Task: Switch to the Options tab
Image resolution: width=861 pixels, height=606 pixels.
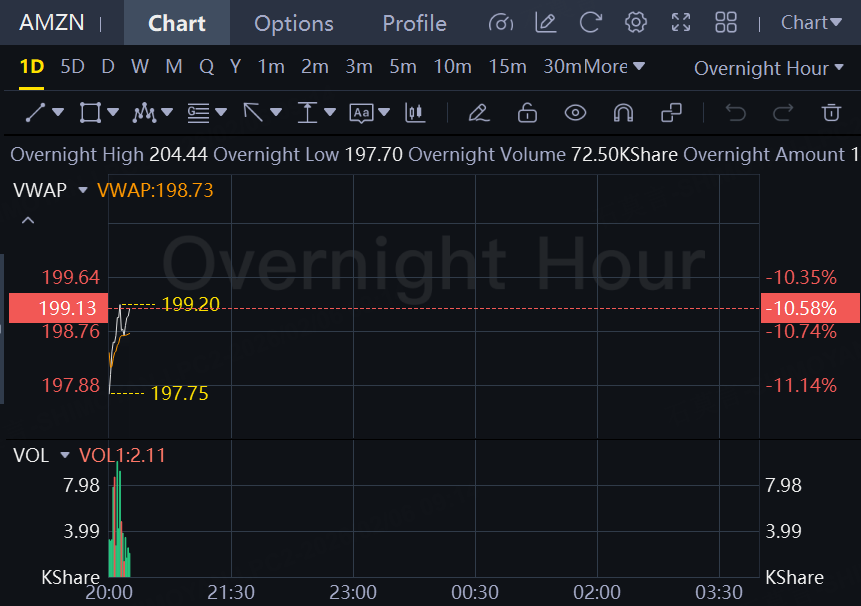Action: pyautogui.click(x=294, y=23)
